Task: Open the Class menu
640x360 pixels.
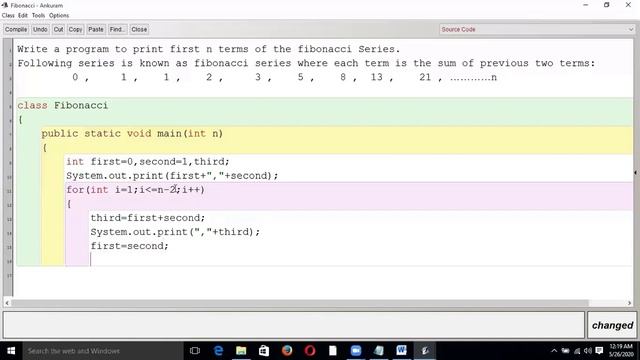Action: 8,16
